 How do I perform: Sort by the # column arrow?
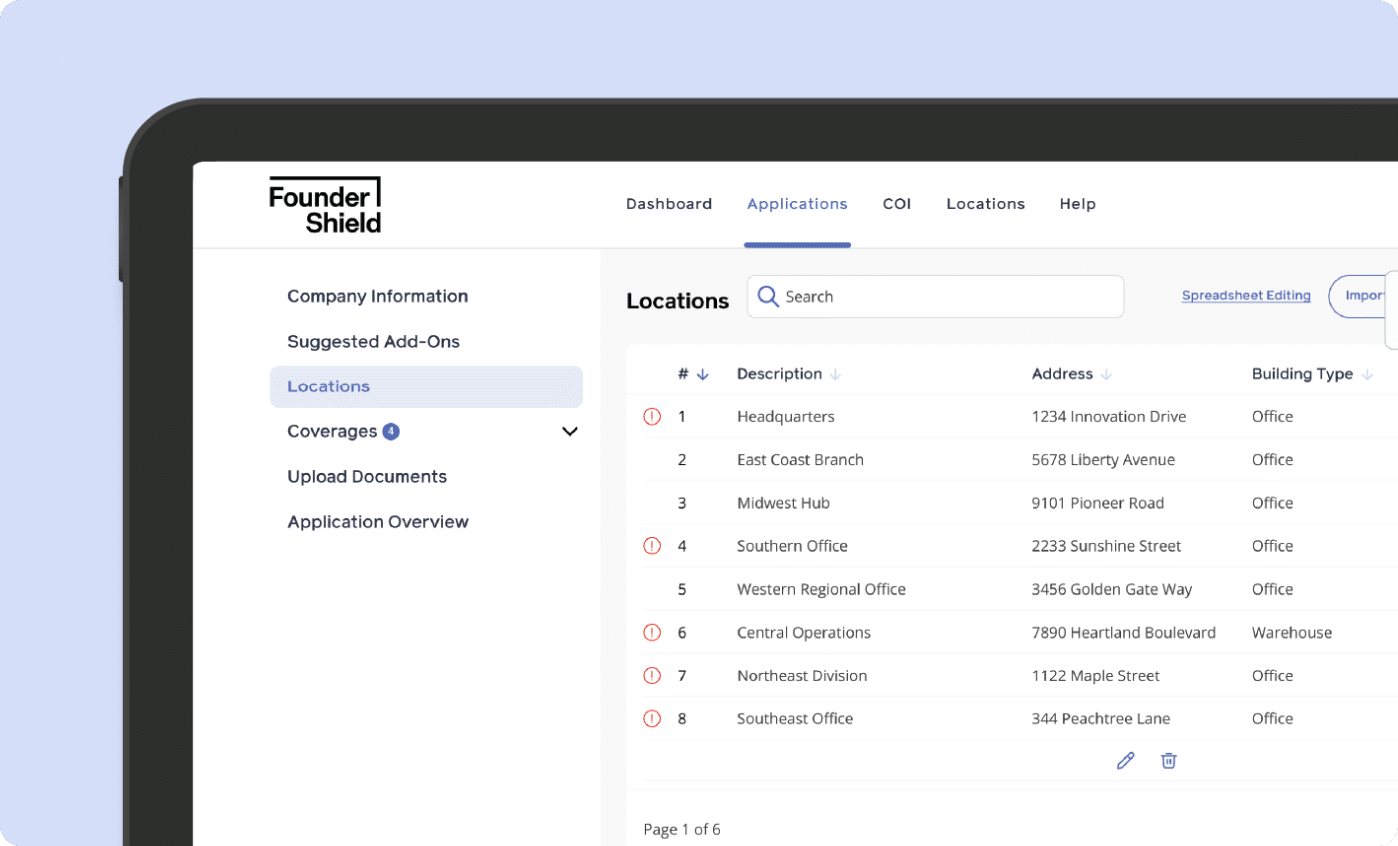click(x=702, y=375)
